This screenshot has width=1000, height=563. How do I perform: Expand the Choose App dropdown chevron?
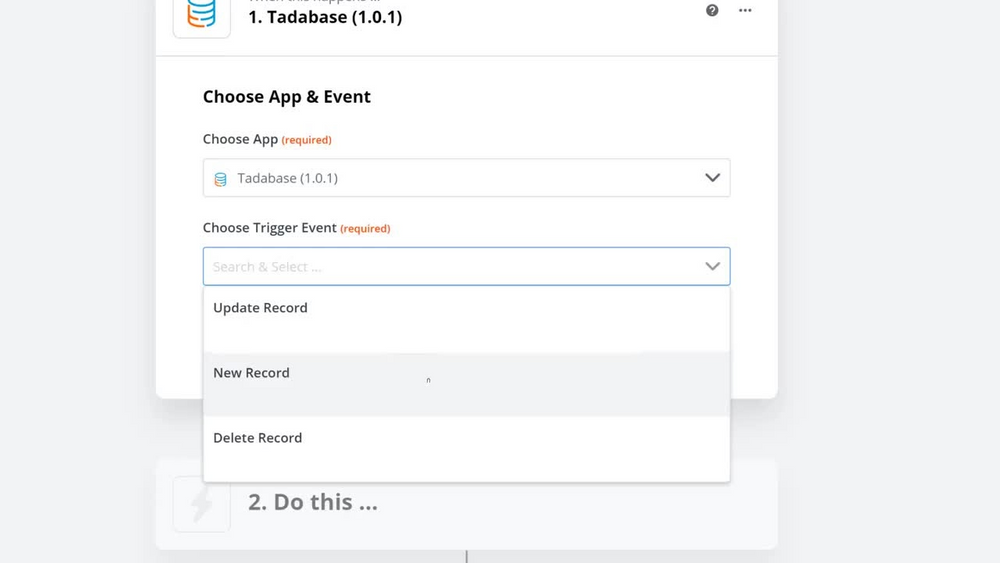tap(712, 178)
